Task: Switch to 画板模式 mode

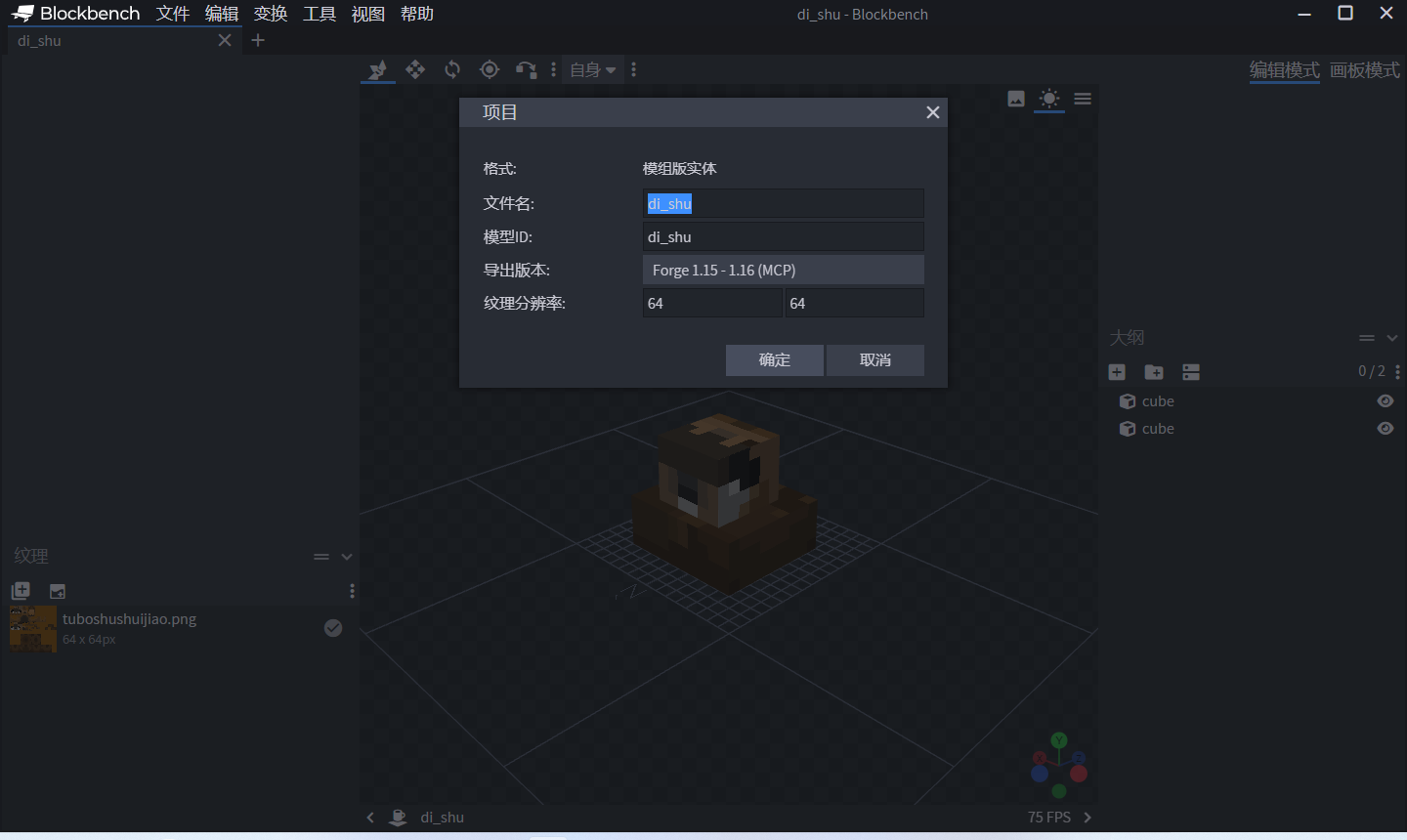Action: (x=1365, y=70)
